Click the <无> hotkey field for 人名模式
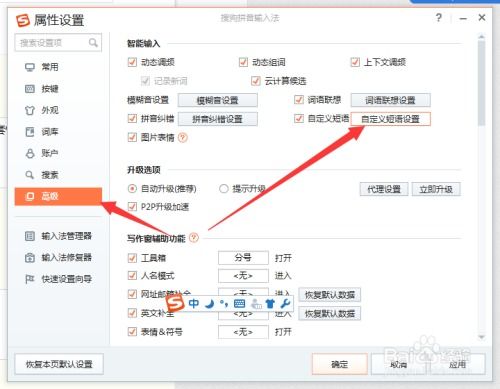 (x=243, y=276)
